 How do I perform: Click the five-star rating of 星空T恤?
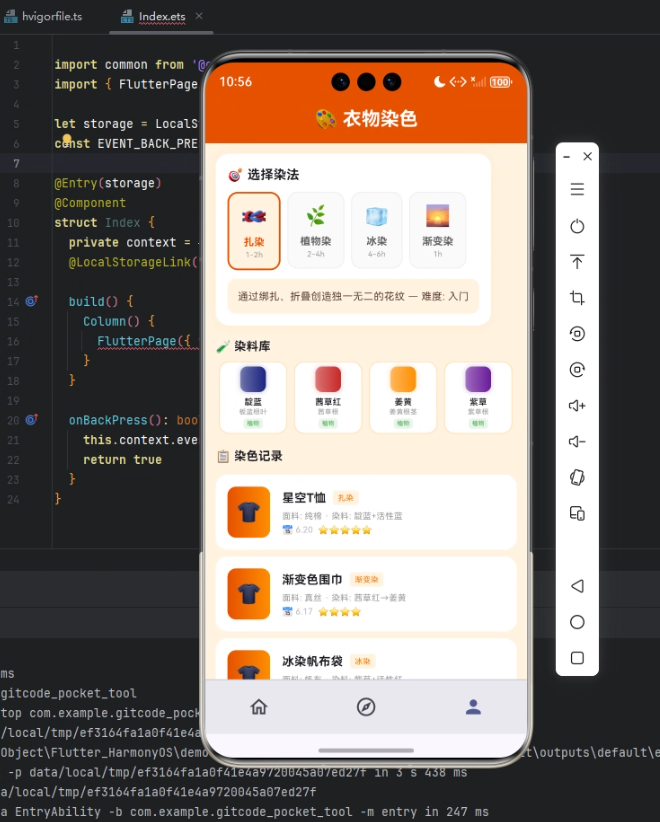tap(344, 530)
